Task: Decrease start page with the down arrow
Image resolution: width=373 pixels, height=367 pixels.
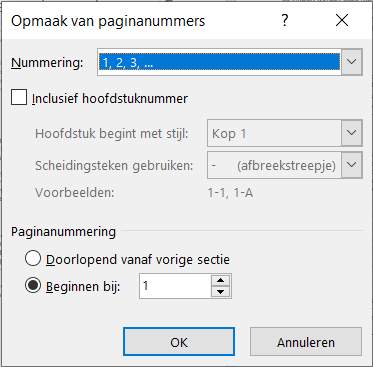Action: (221, 292)
